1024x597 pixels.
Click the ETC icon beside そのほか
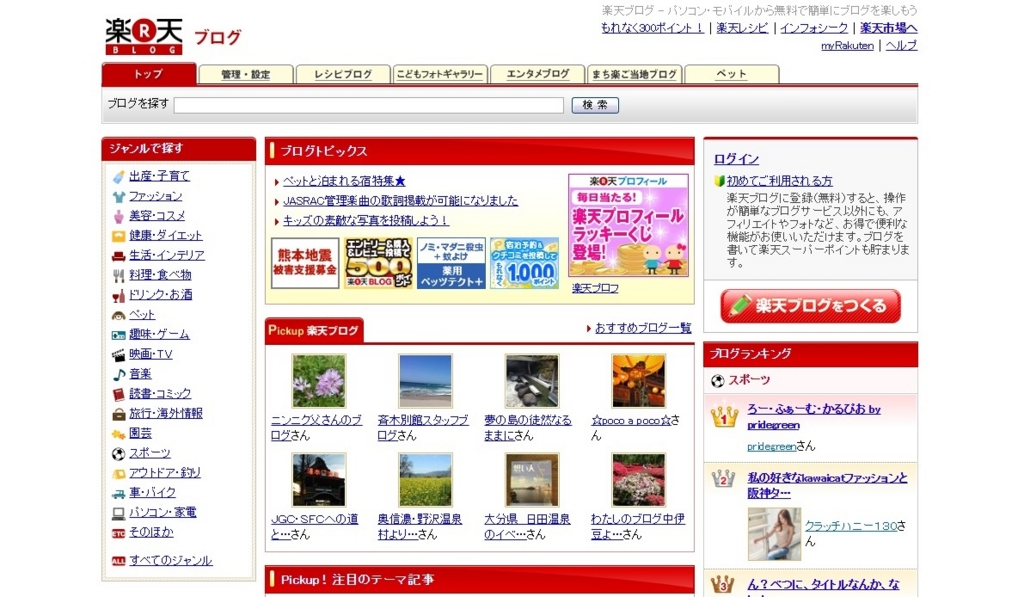click(118, 533)
